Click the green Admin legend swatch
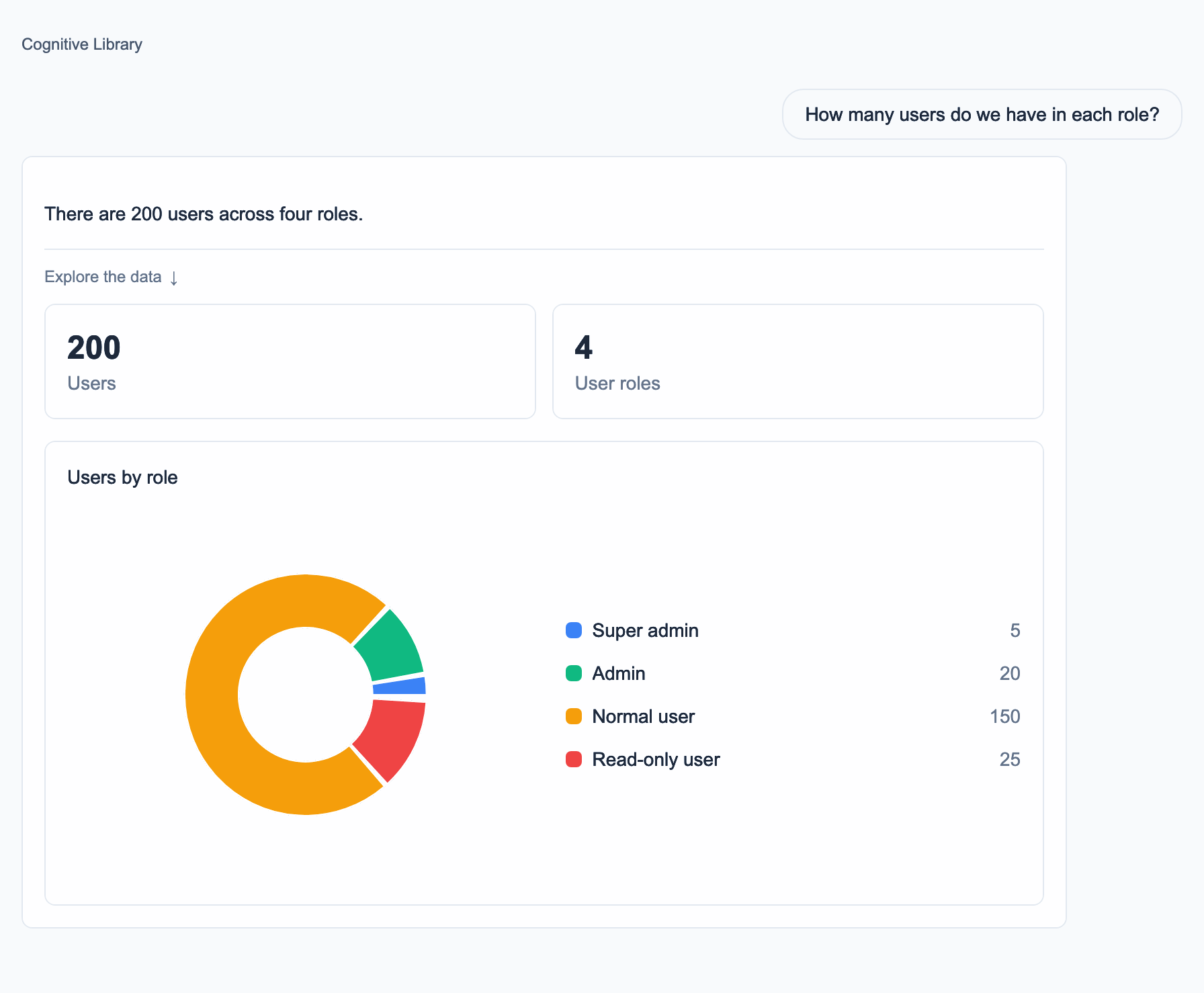1204x993 pixels. pos(574,673)
